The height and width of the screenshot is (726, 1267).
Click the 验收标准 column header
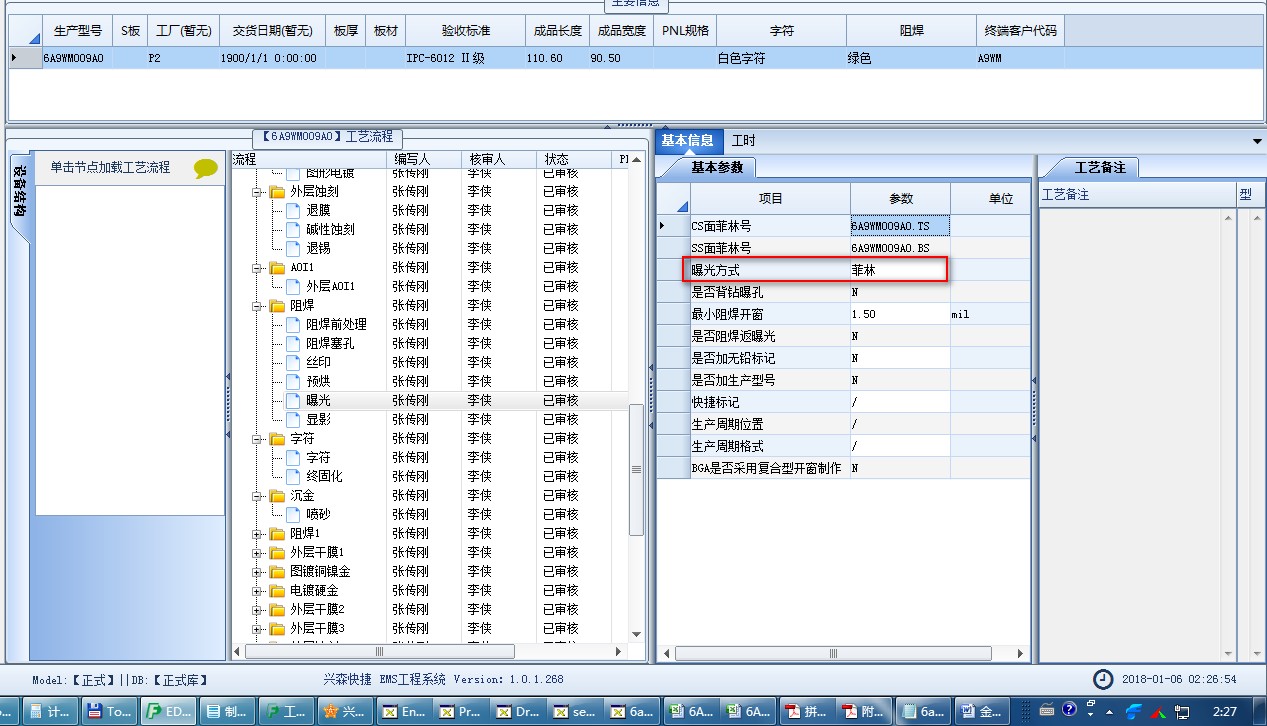464,31
